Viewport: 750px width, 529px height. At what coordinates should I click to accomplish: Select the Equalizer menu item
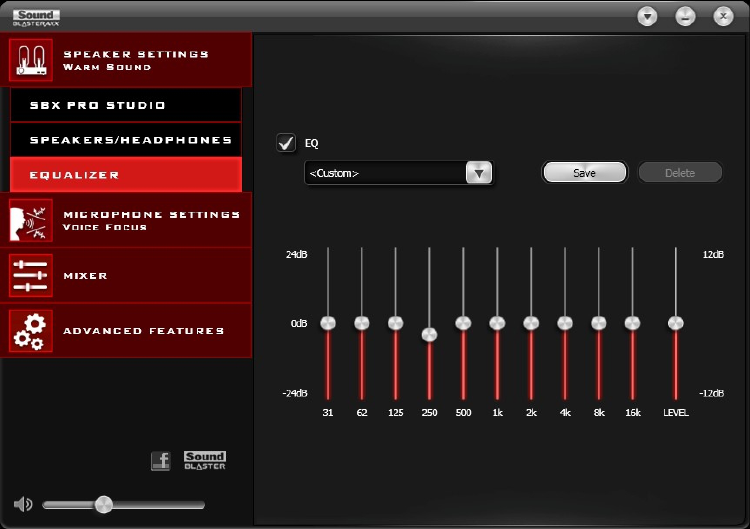[x=126, y=175]
